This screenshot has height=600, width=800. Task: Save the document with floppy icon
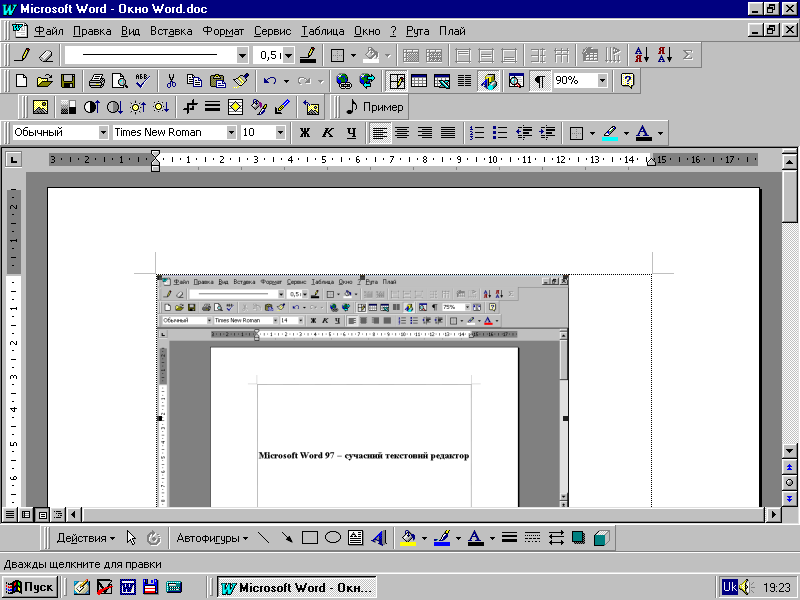point(68,81)
